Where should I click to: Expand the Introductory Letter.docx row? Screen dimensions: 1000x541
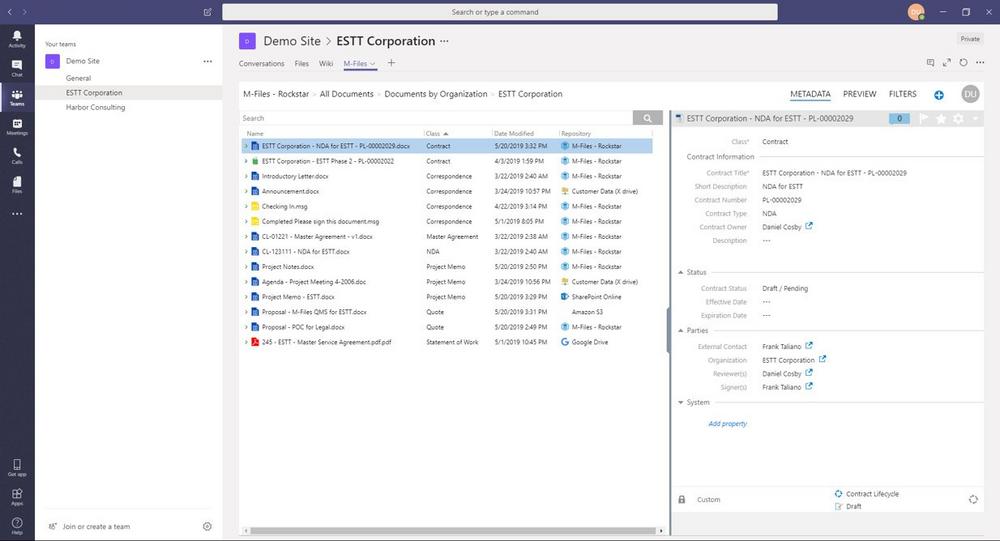[x=246, y=176]
